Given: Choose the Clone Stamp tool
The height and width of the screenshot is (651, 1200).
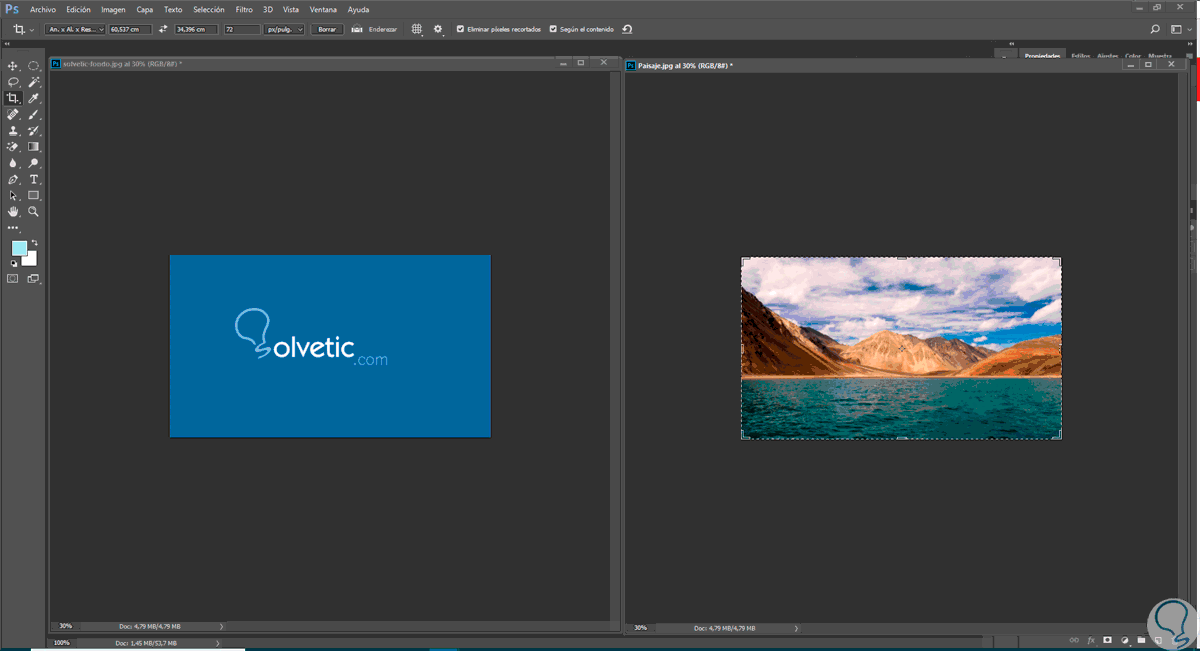Looking at the screenshot, I should coord(13,131).
